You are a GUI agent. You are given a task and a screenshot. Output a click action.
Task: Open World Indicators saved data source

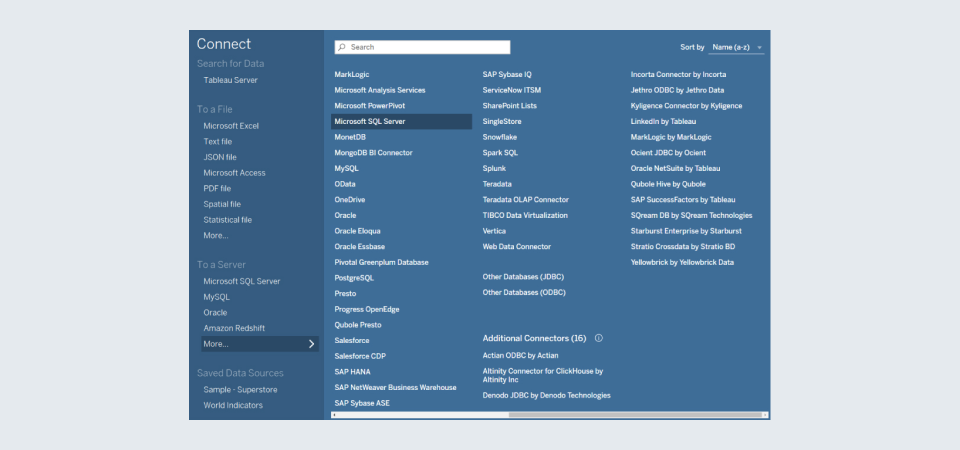(233, 405)
